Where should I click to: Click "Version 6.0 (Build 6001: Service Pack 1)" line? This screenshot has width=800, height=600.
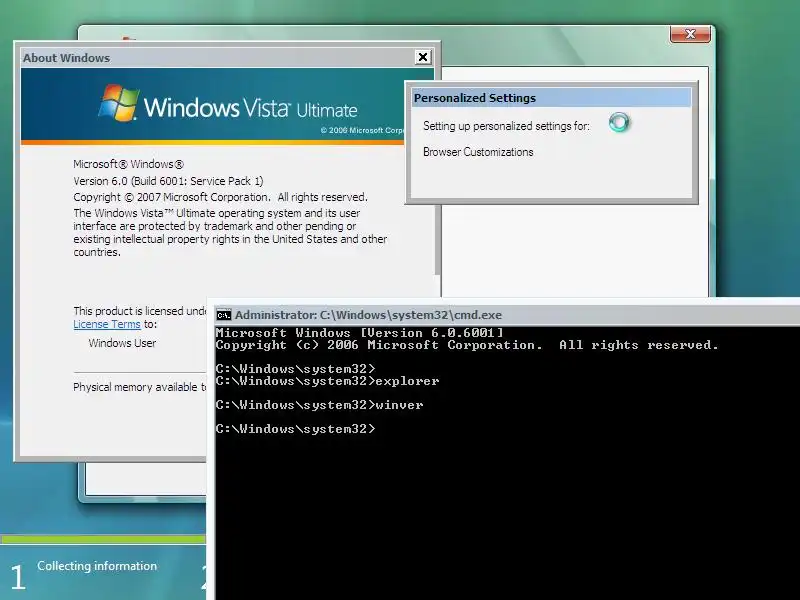click(168, 181)
